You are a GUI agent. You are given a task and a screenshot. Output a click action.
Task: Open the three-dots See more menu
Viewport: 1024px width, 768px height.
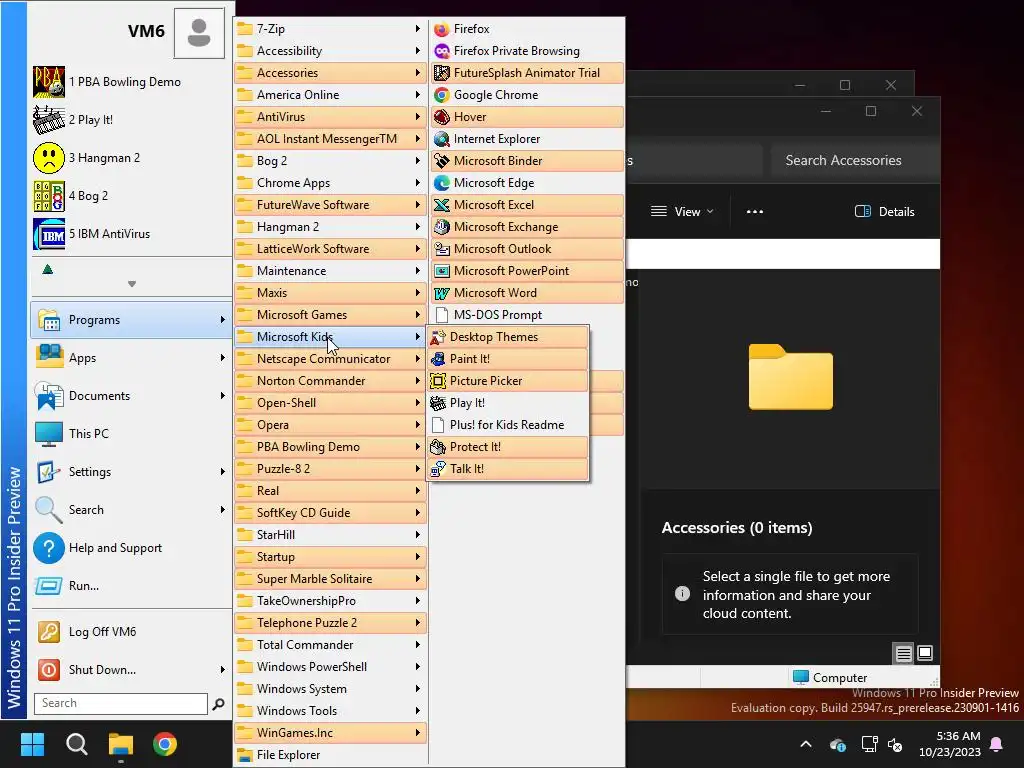pyautogui.click(x=755, y=212)
